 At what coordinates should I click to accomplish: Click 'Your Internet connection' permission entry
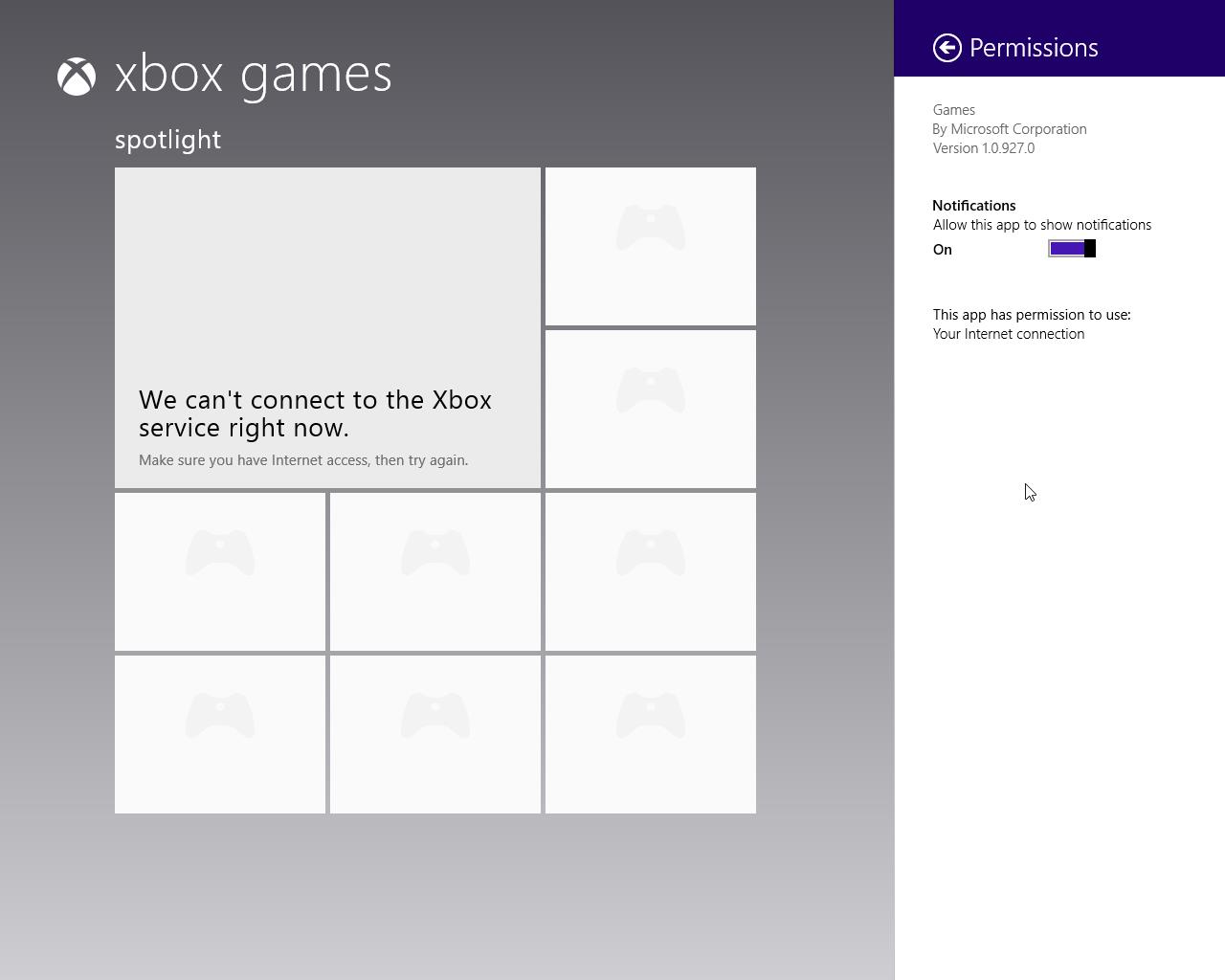[x=1009, y=334]
